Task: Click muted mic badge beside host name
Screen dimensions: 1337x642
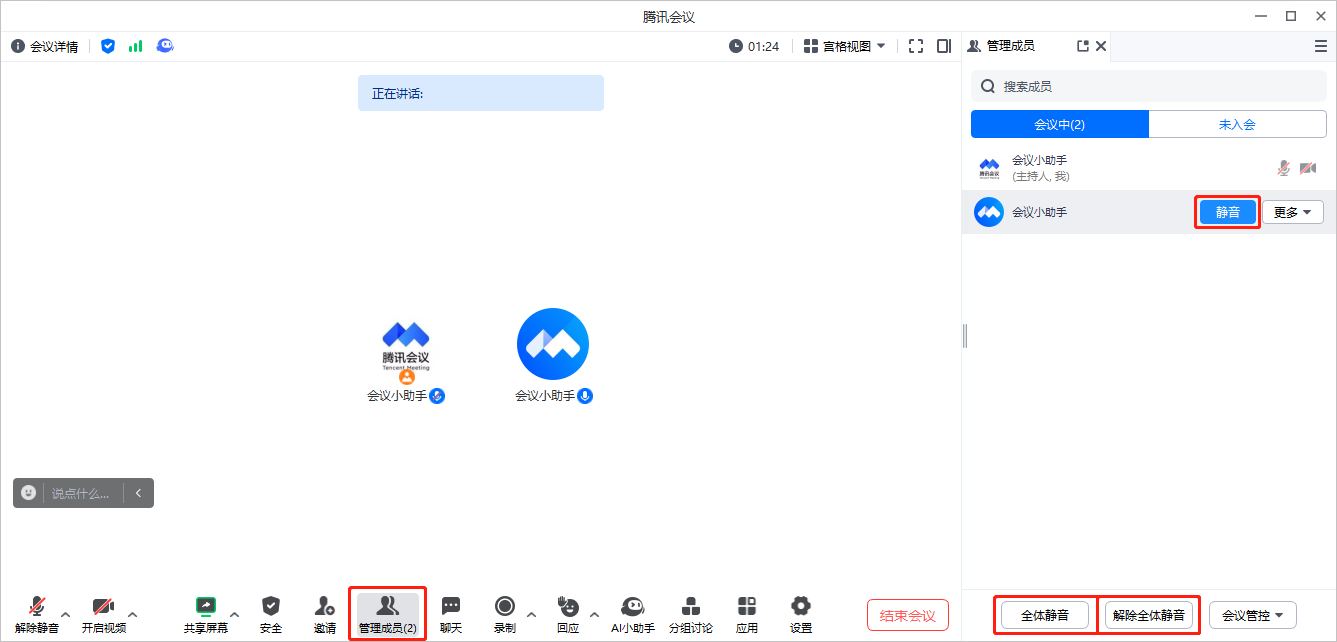Action: coord(437,396)
